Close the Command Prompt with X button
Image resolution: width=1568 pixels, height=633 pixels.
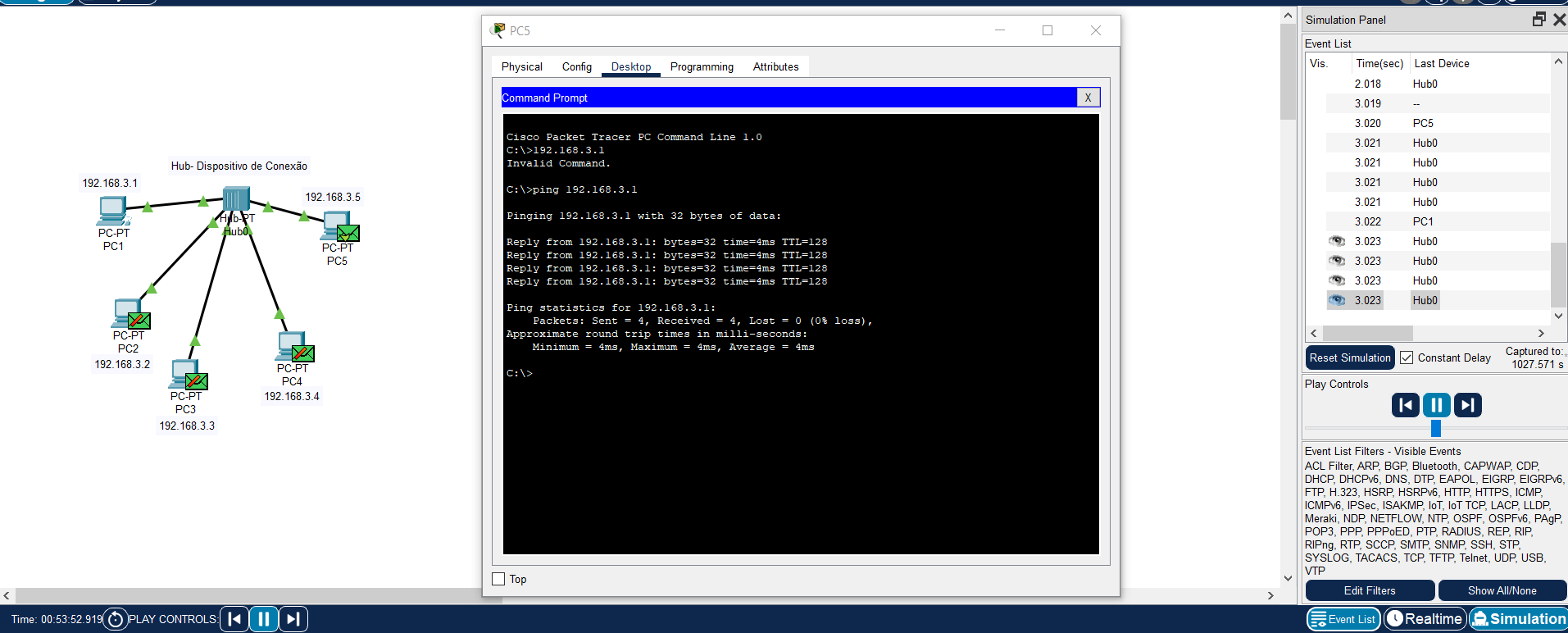pos(1088,98)
